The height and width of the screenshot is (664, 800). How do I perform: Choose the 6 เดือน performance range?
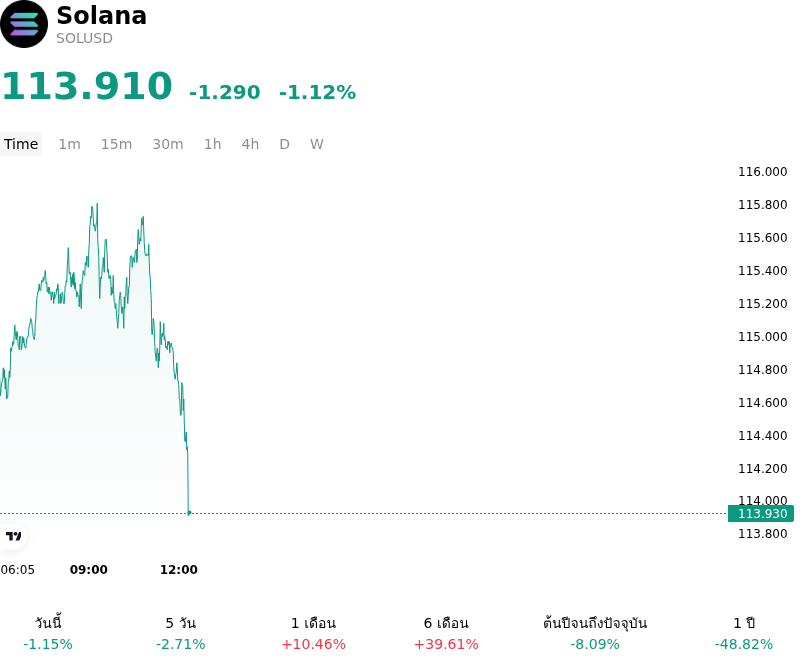446,633
